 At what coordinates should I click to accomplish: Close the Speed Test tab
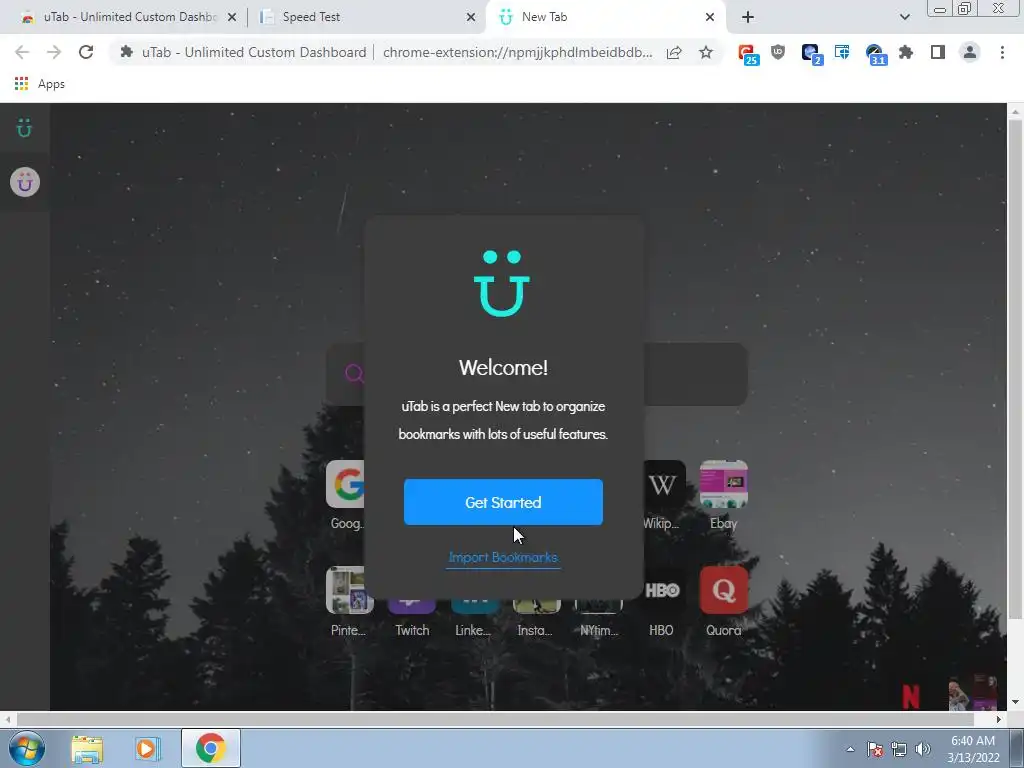tap(470, 18)
